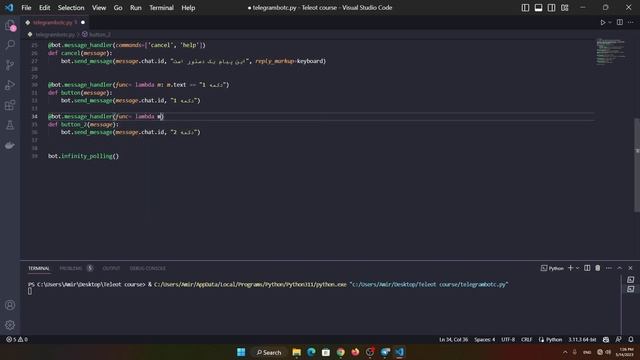Open the Help menu
This screenshot has height=360, width=640.
coord(188,8)
